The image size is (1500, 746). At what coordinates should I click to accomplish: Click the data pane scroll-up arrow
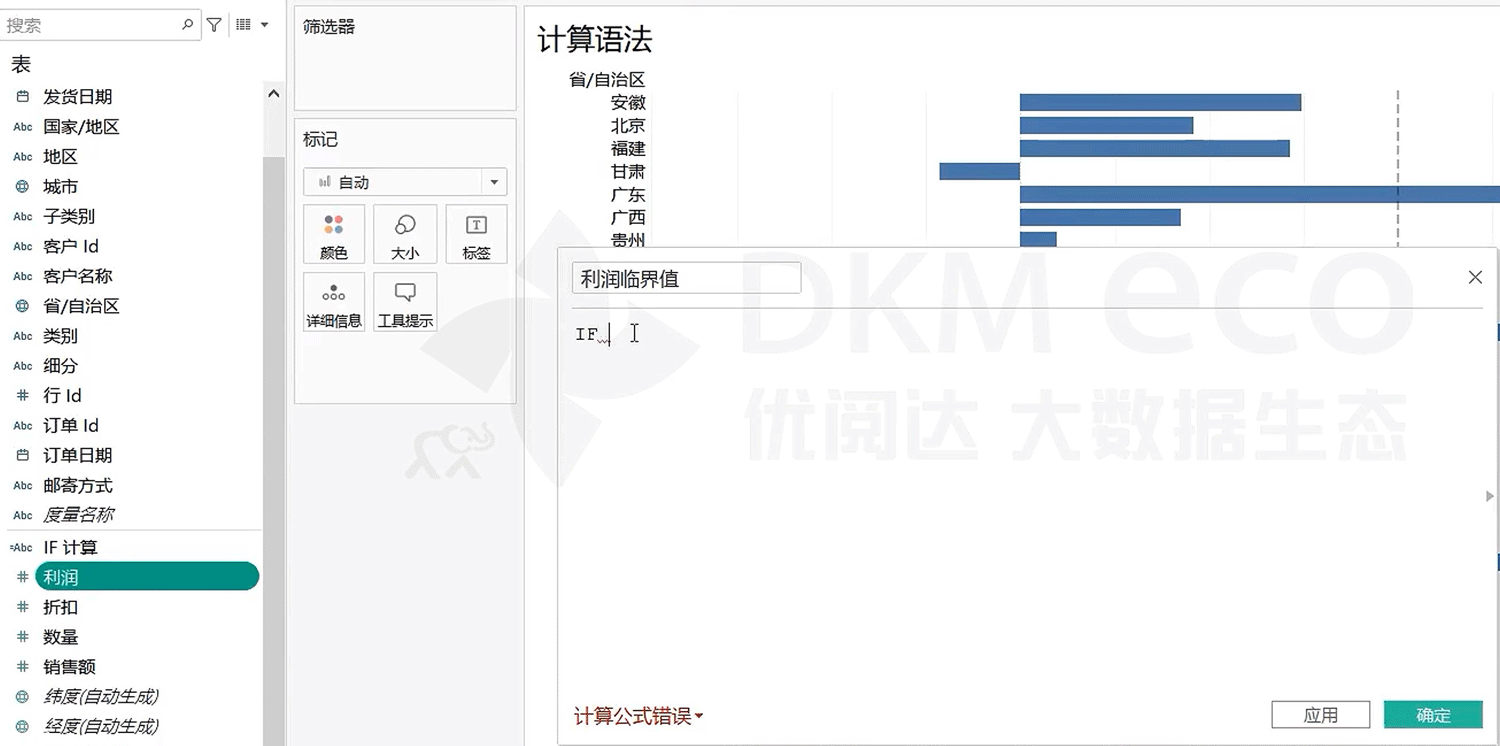273,93
